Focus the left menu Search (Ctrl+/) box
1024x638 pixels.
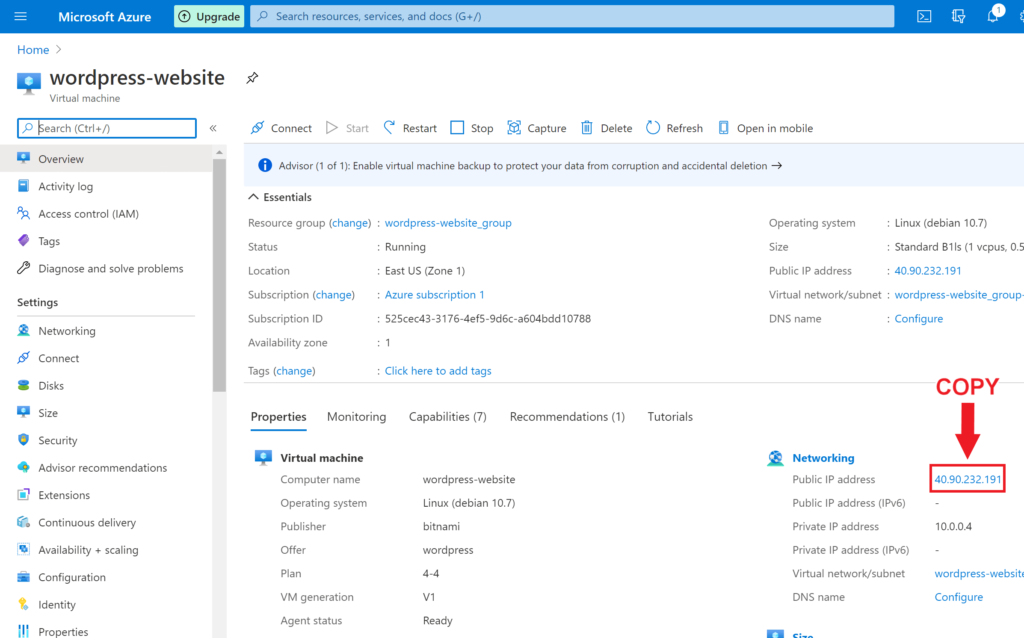(x=107, y=128)
